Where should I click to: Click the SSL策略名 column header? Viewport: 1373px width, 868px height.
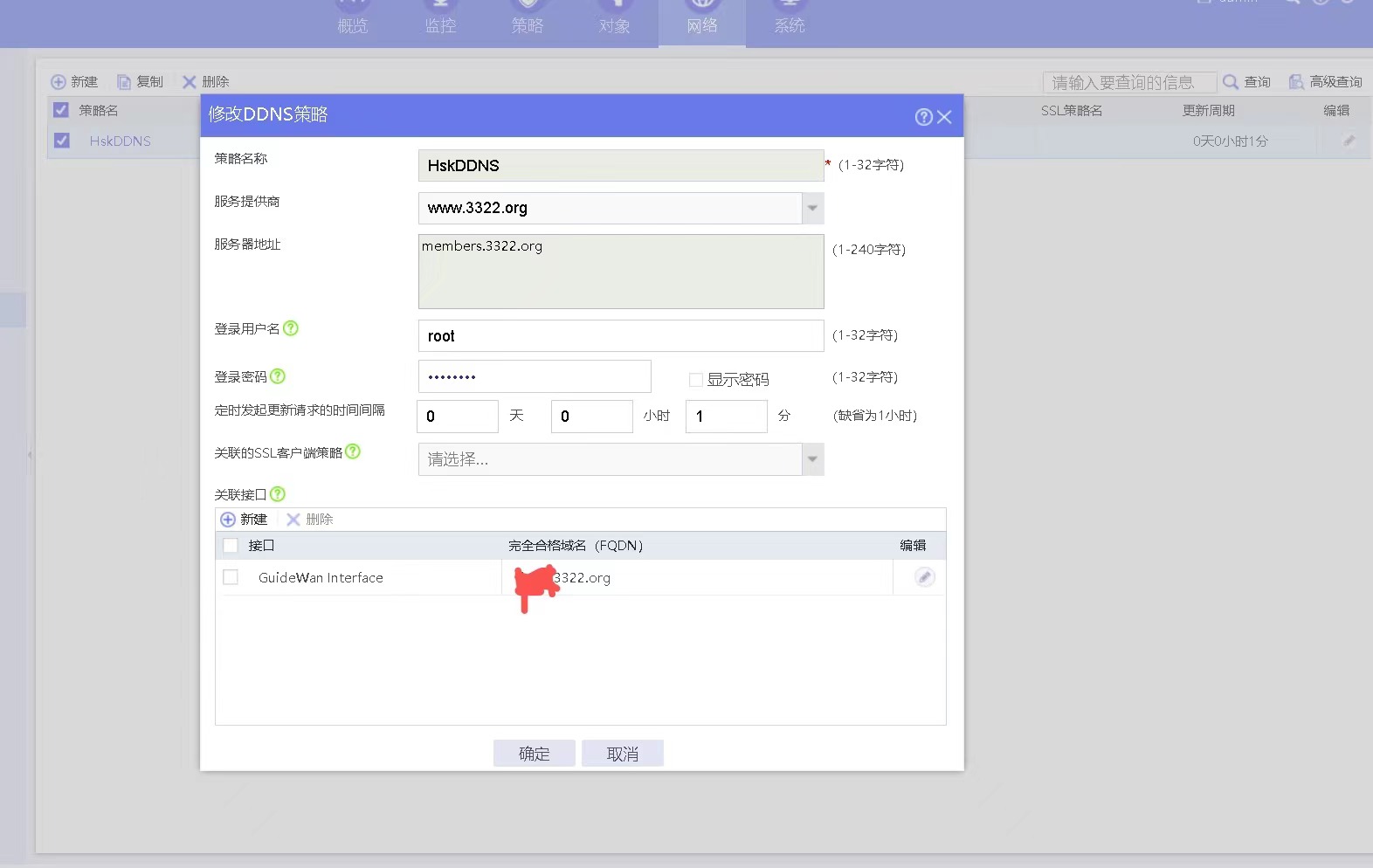tap(1072, 111)
